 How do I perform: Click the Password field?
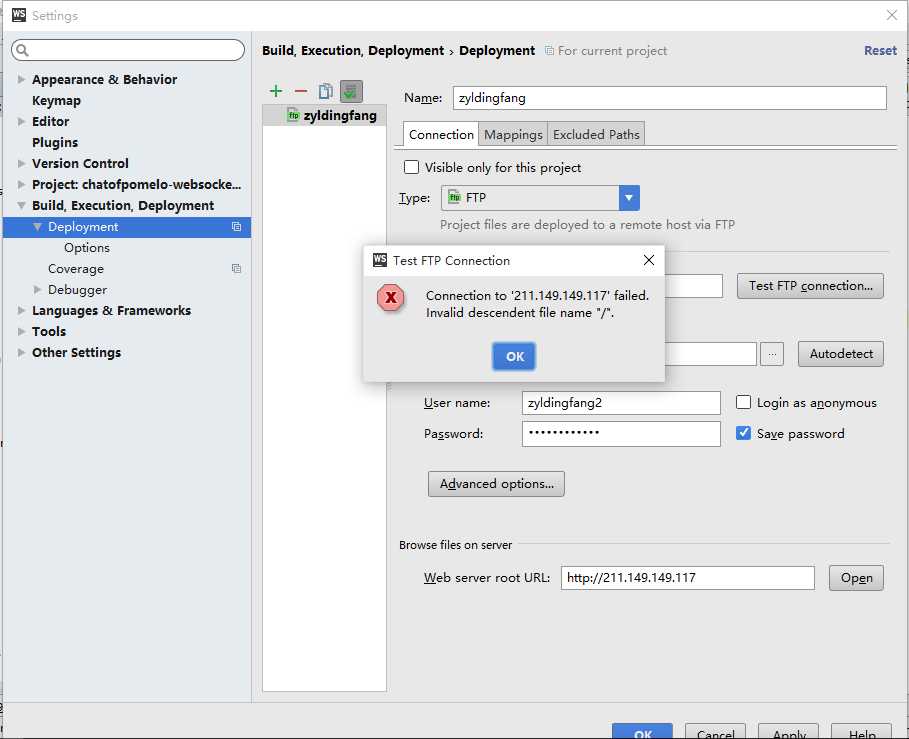tap(621, 434)
